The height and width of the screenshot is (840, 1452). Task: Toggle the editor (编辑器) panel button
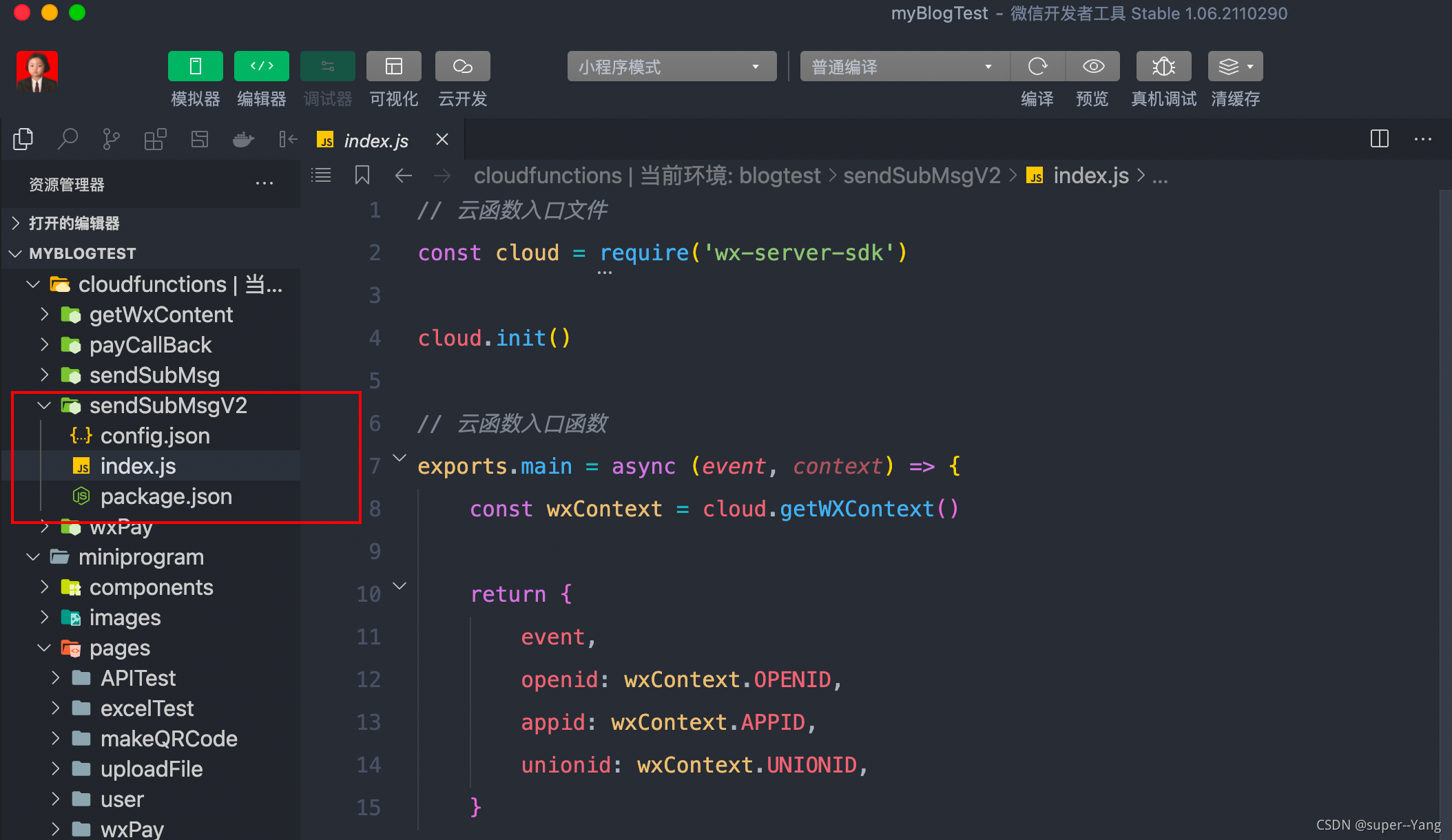261,66
